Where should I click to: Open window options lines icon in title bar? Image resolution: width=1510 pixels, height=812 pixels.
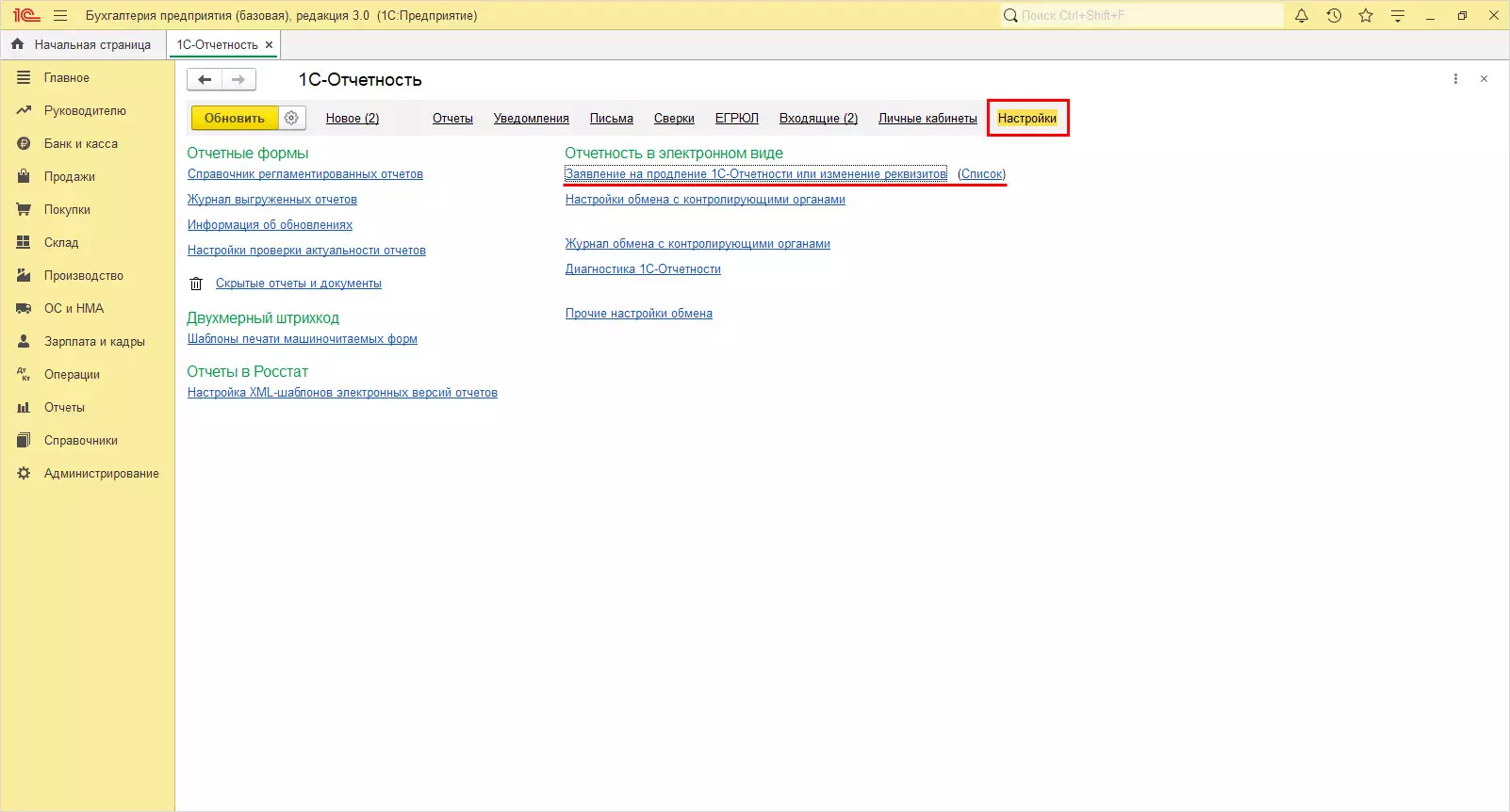(x=1398, y=15)
